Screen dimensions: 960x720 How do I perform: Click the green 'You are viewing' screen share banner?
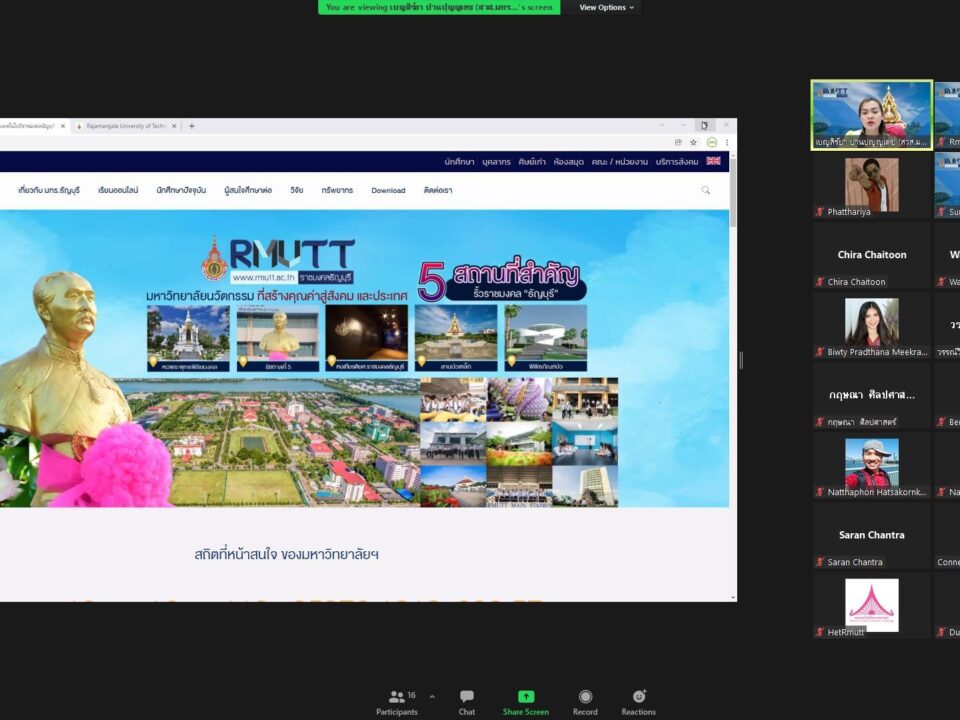439,7
